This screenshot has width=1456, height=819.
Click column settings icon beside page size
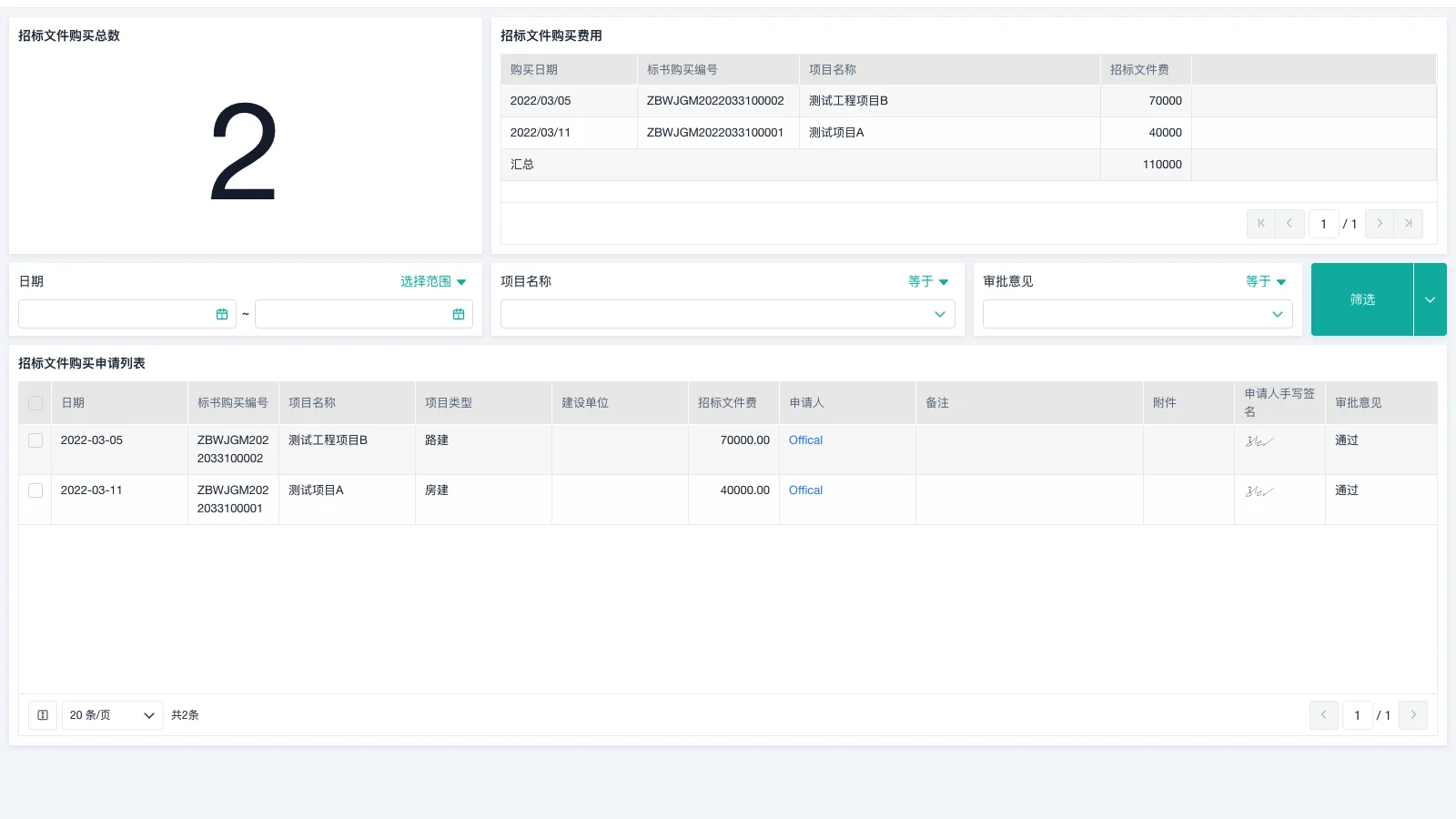(43, 715)
